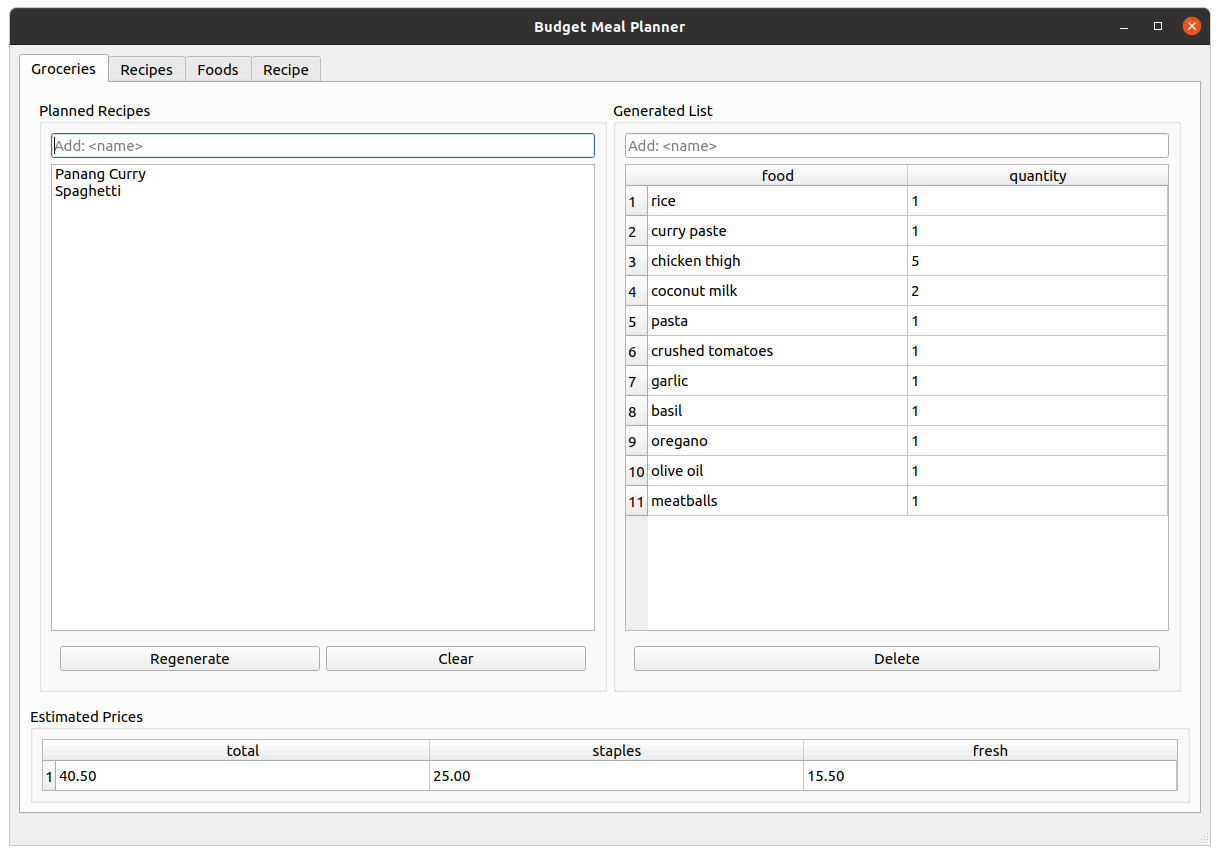Viewport: 1220px width, 855px height.
Task: Select the crushed tomatoes food cell
Action: (777, 351)
